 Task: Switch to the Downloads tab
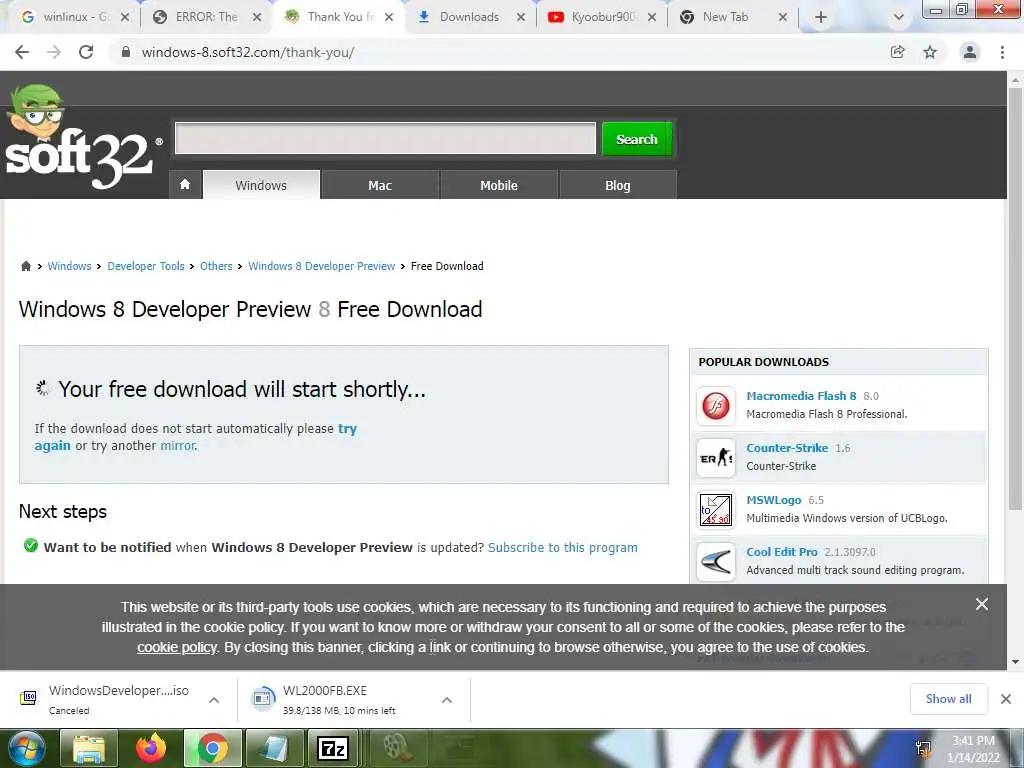469,17
